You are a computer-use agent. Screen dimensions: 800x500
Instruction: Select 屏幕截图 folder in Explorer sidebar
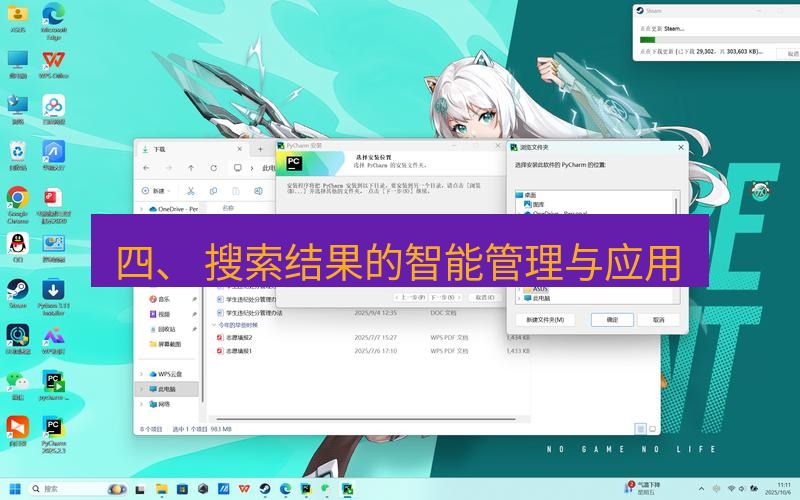165,344
